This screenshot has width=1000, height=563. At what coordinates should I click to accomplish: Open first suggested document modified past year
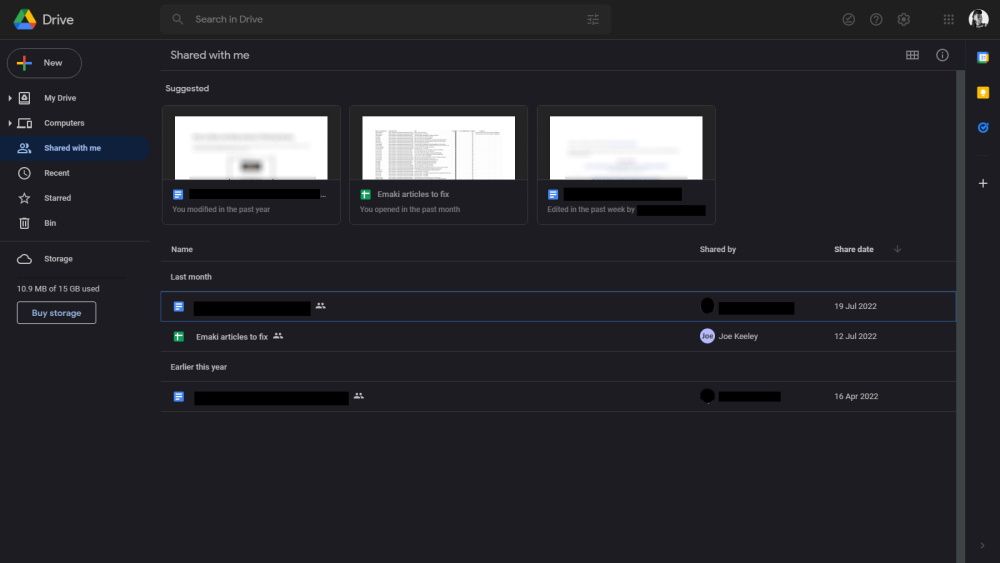click(251, 165)
